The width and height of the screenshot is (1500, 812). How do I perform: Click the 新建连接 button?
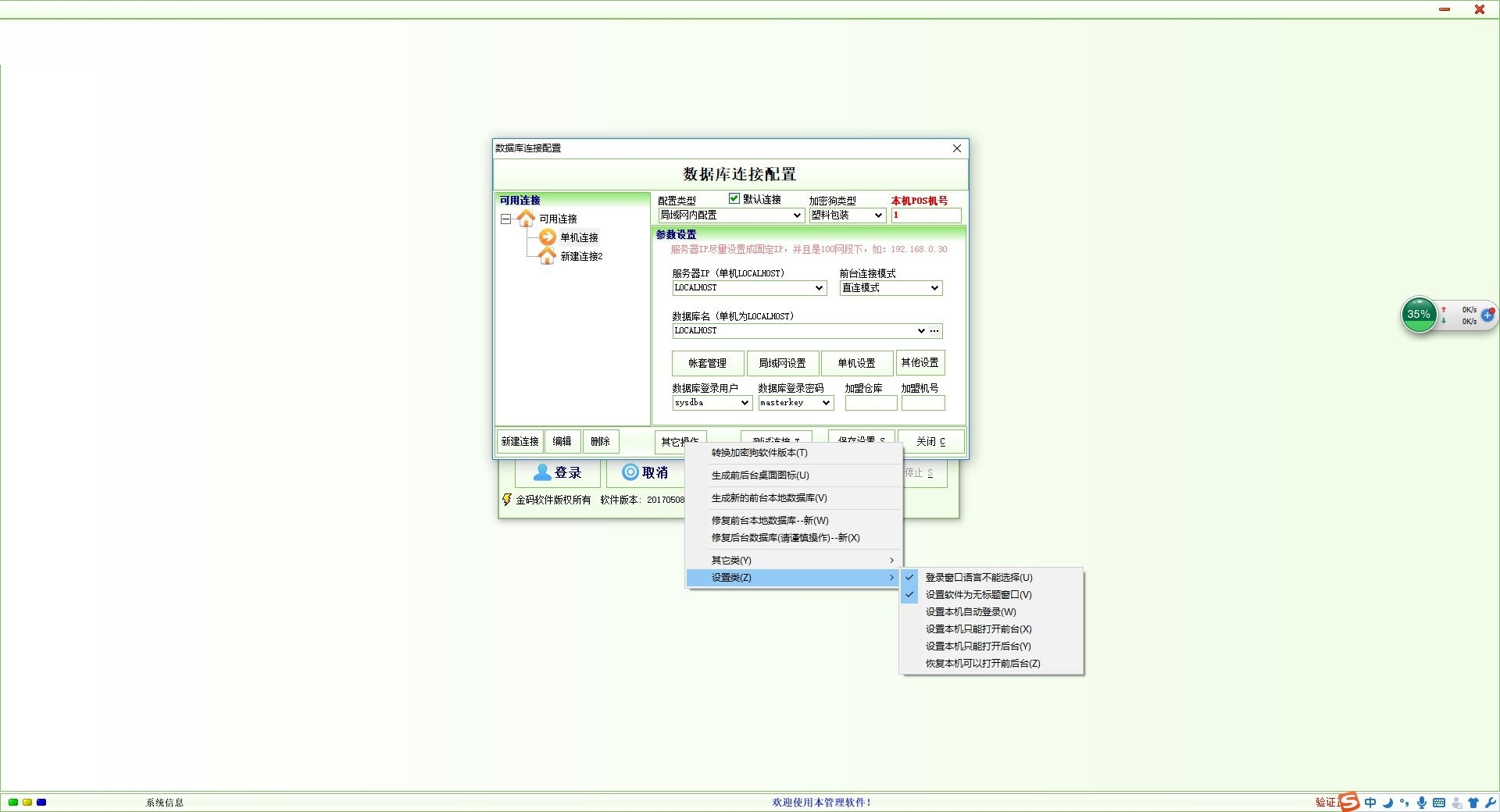(x=520, y=441)
